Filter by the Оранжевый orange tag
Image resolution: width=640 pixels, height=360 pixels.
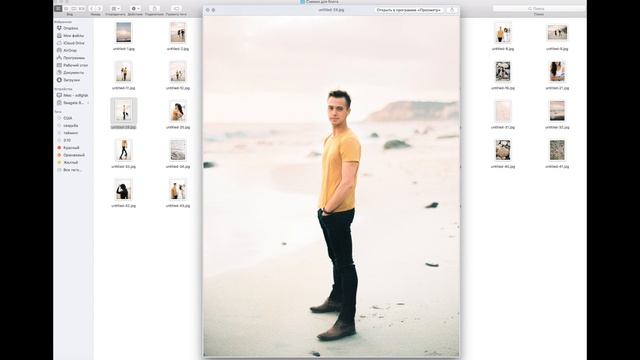pos(71,155)
